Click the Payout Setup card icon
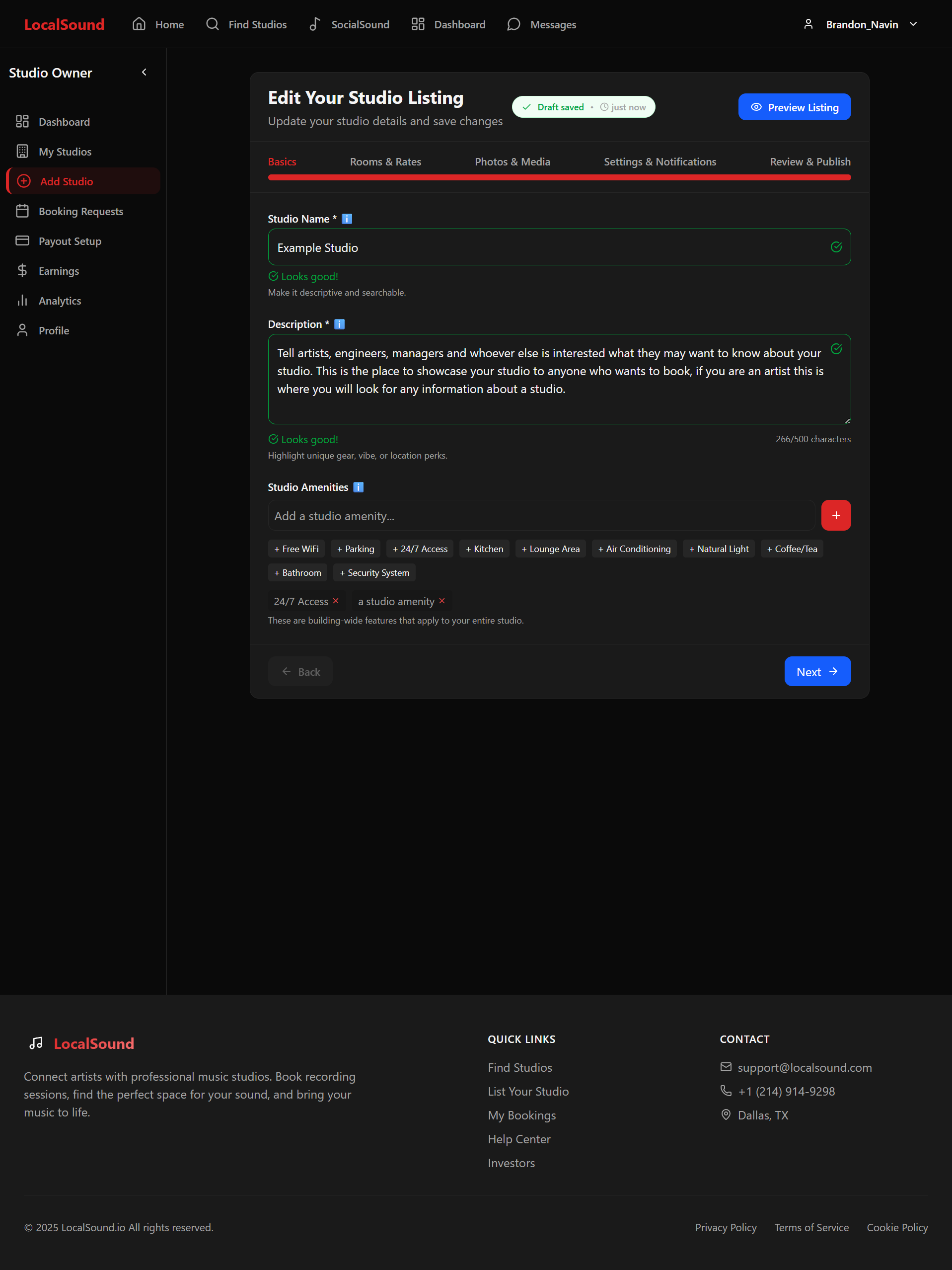 tap(22, 240)
